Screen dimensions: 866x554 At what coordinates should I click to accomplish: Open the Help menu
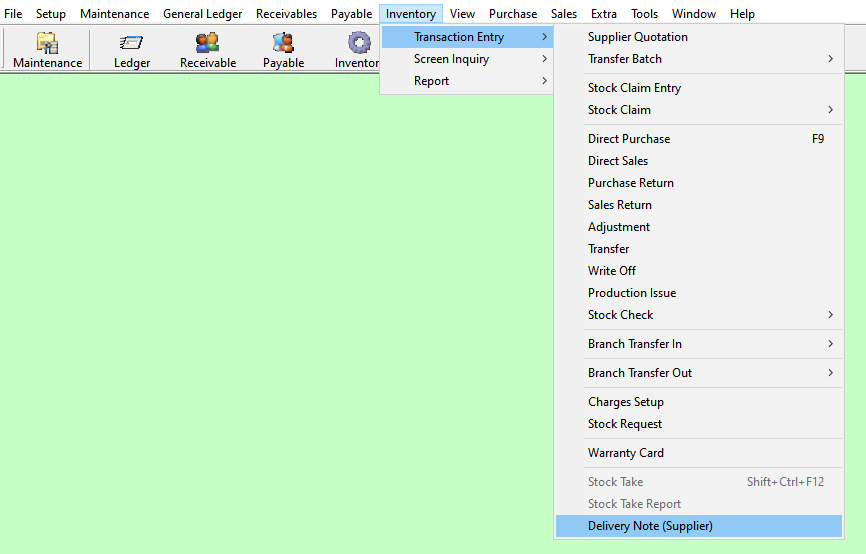[x=742, y=14]
